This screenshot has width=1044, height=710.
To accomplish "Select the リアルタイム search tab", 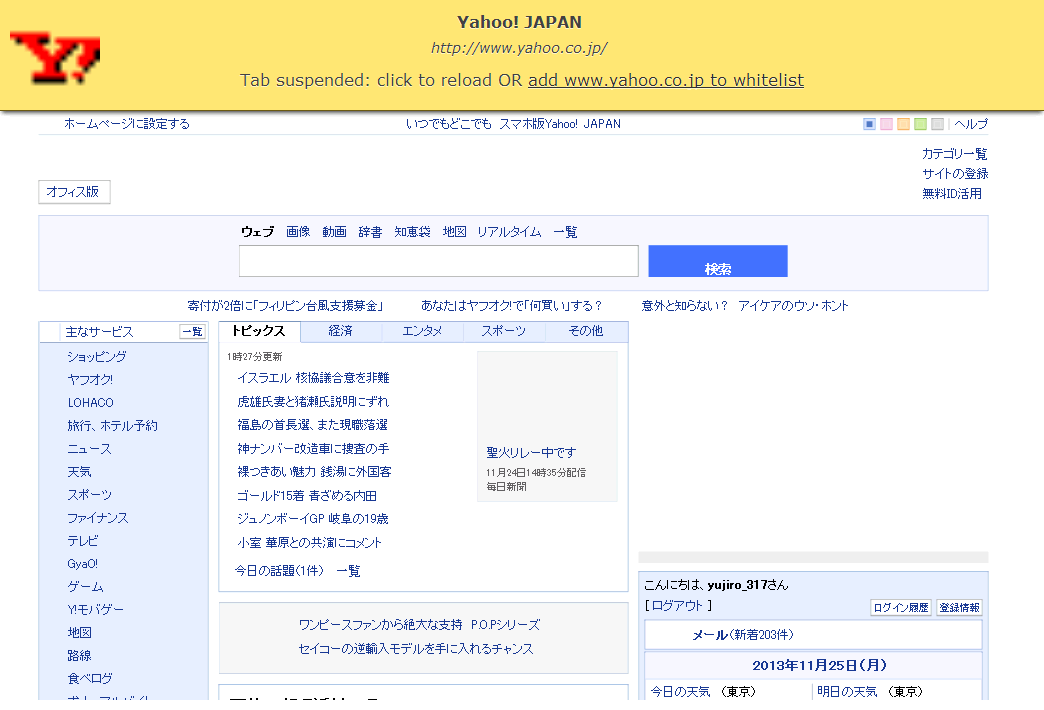I will (509, 232).
